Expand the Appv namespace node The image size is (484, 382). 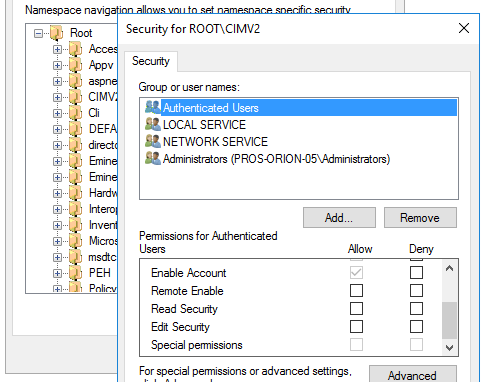coord(57,65)
